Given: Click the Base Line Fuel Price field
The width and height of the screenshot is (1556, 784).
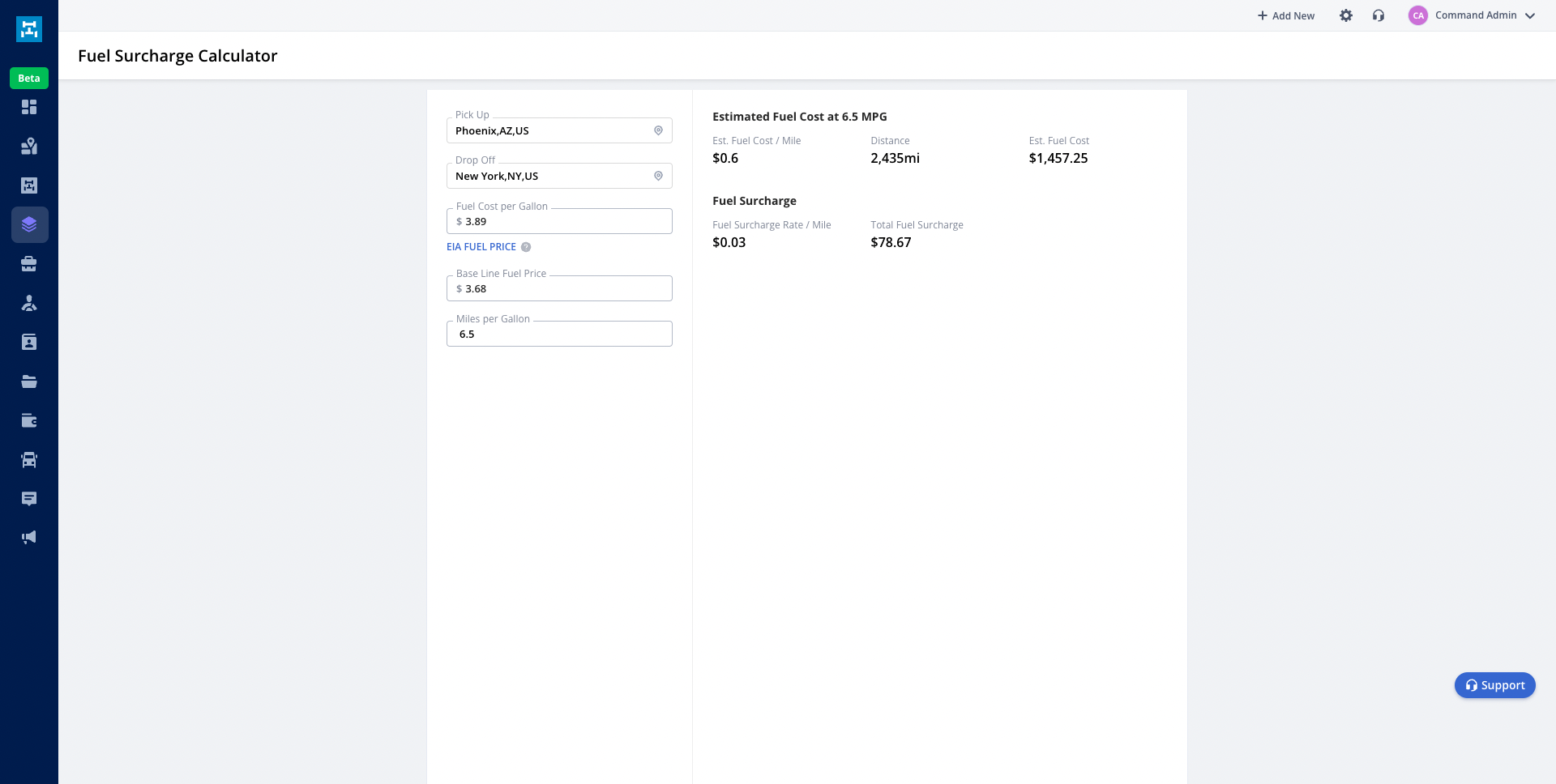Looking at the screenshot, I should [559, 288].
